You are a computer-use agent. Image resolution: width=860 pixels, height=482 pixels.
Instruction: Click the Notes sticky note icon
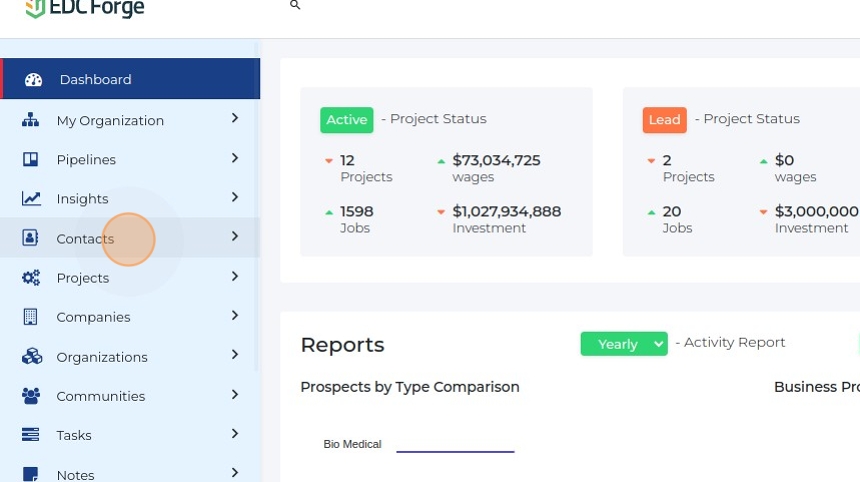(31, 474)
